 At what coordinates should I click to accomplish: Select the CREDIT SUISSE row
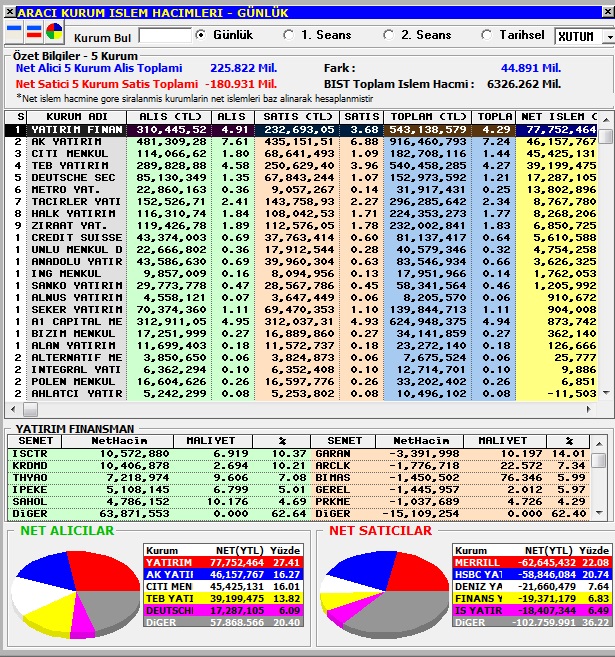[302, 238]
